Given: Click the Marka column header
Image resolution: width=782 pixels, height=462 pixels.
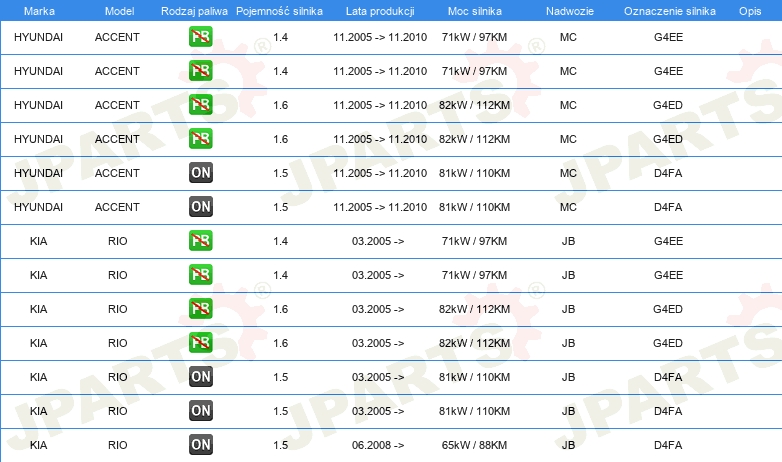Looking at the screenshot, I should click(x=39, y=11).
